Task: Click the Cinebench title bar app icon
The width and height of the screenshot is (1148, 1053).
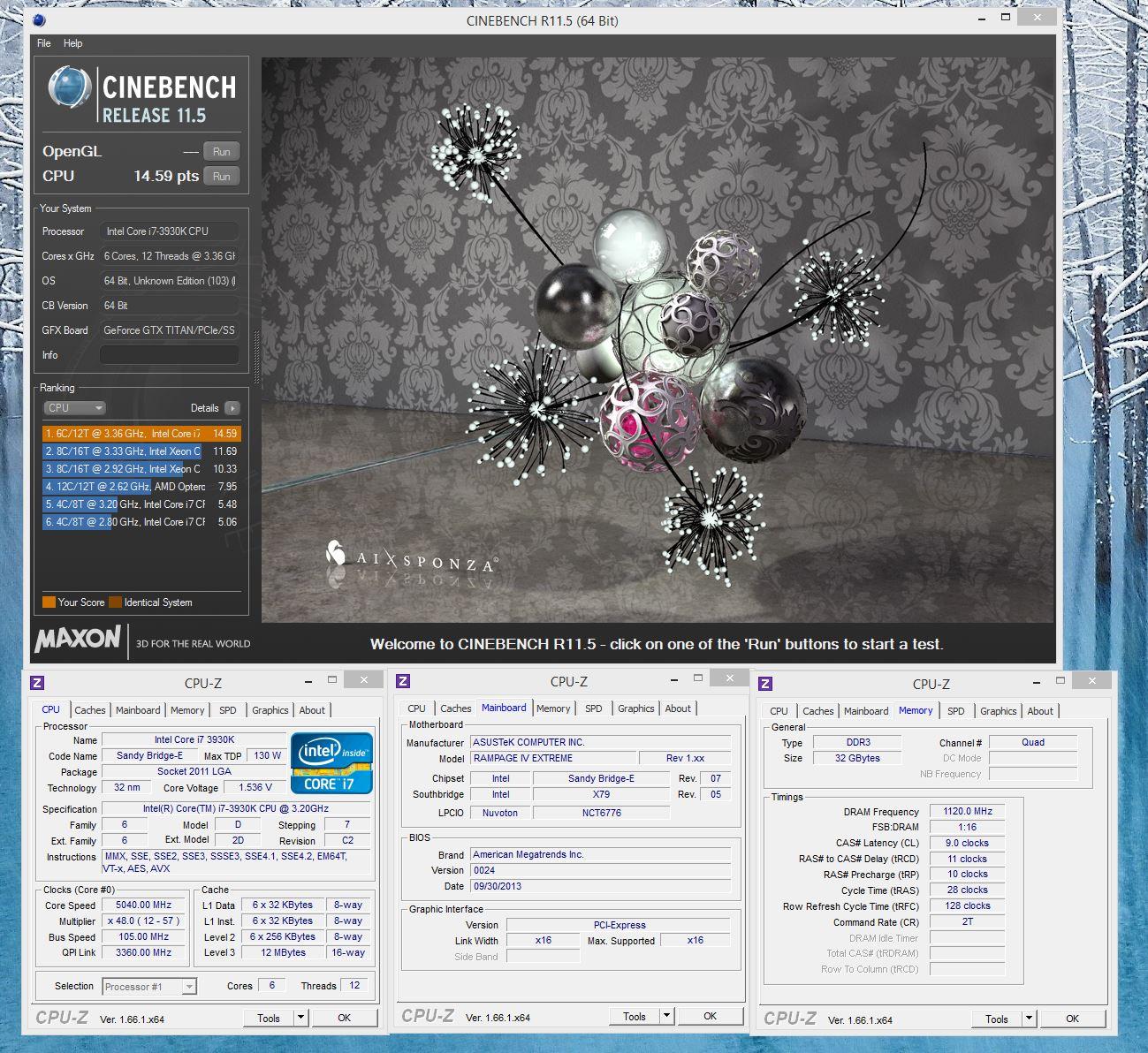Action: point(38,20)
